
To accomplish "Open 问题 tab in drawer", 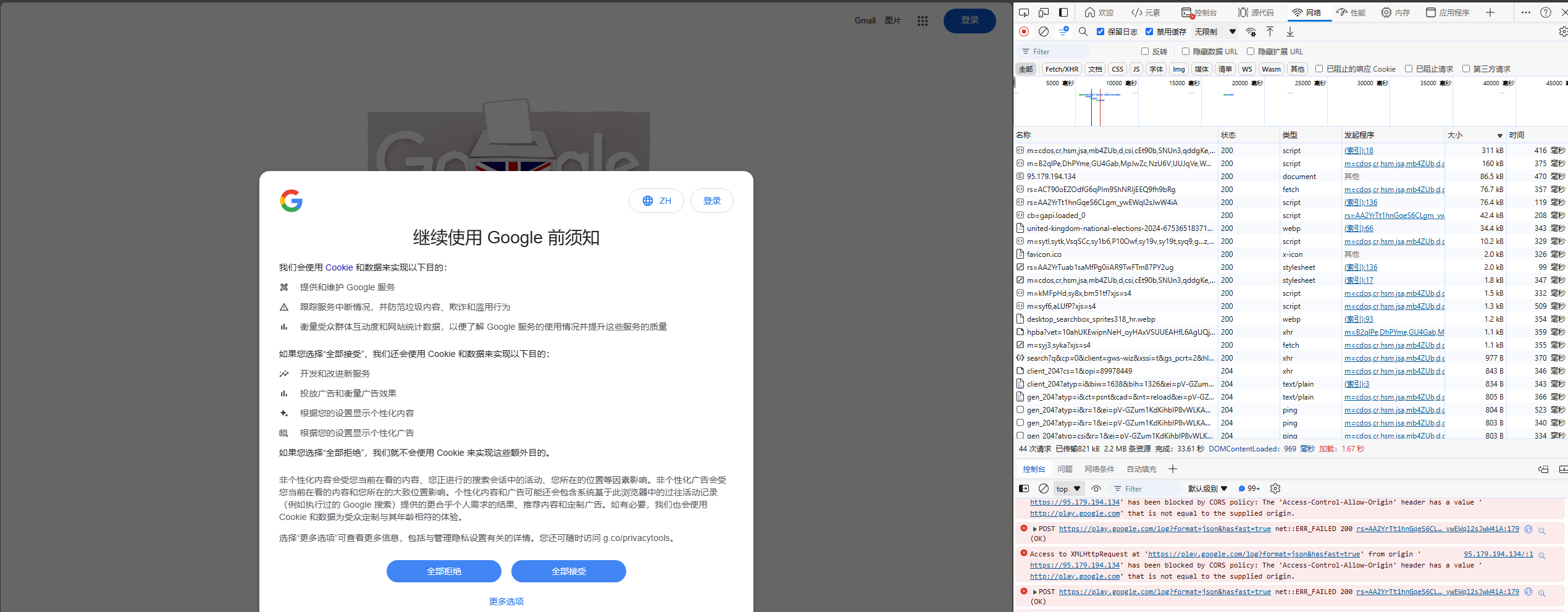I will click(1065, 469).
